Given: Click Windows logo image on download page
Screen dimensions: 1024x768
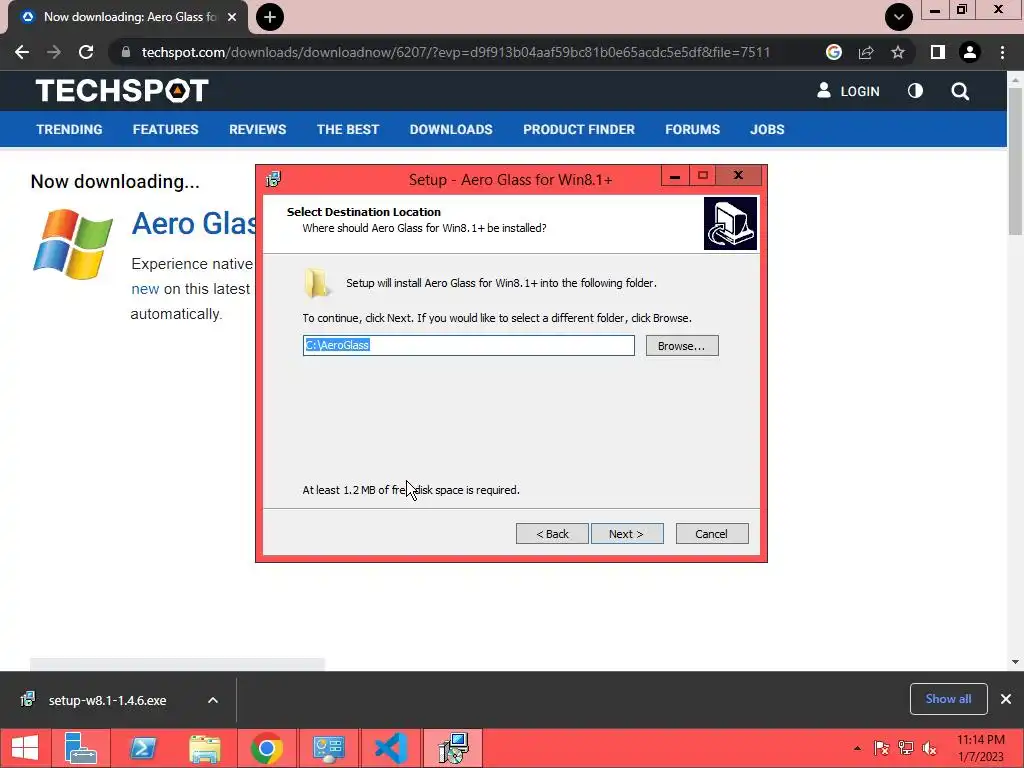Looking at the screenshot, I should point(72,244).
